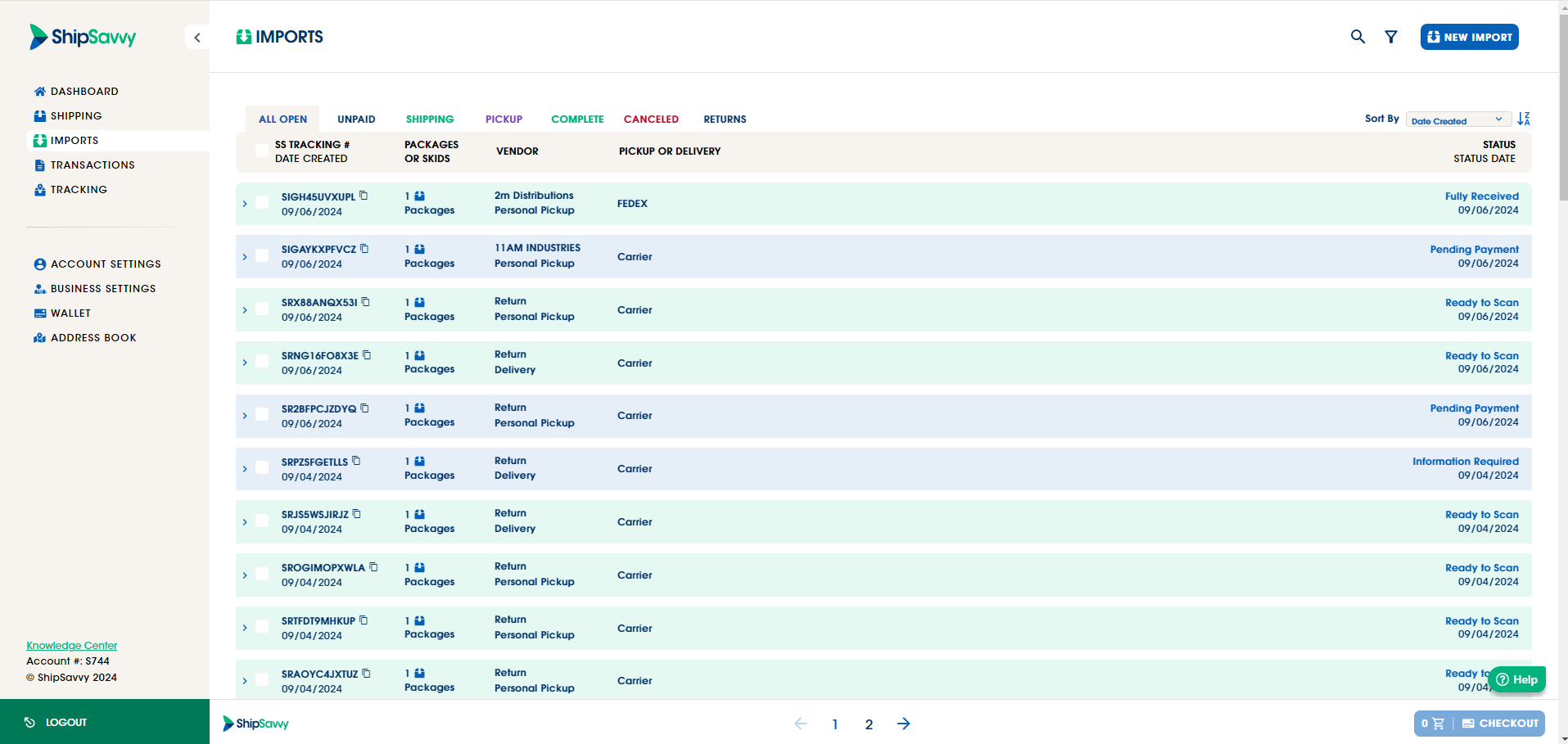Open the Help widget
The width and height of the screenshot is (1568, 744).
point(1517,679)
